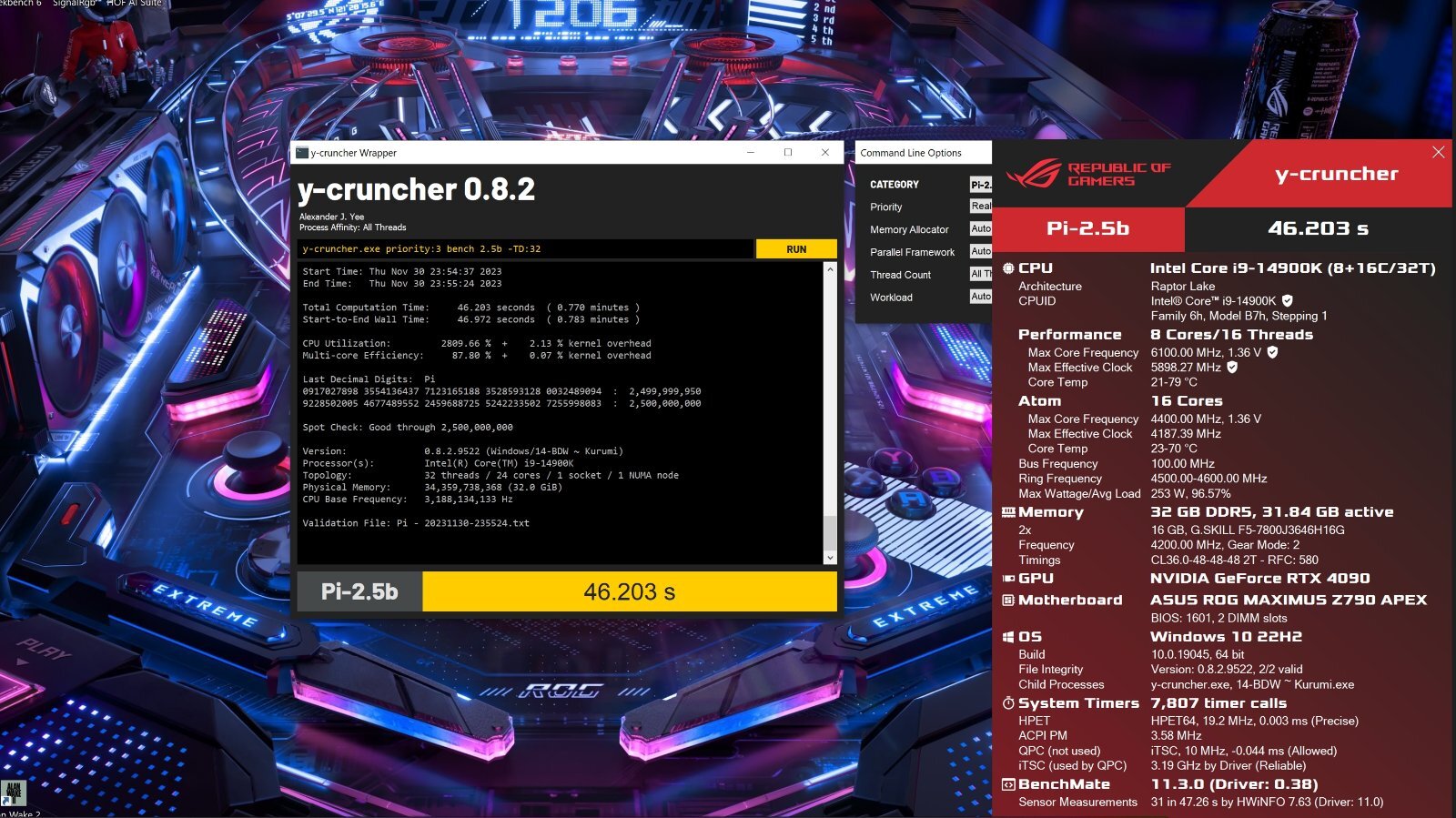Click the NVIDIA GeForce RTX 4090 text
The width and height of the screenshot is (1456, 818).
click(x=1259, y=579)
